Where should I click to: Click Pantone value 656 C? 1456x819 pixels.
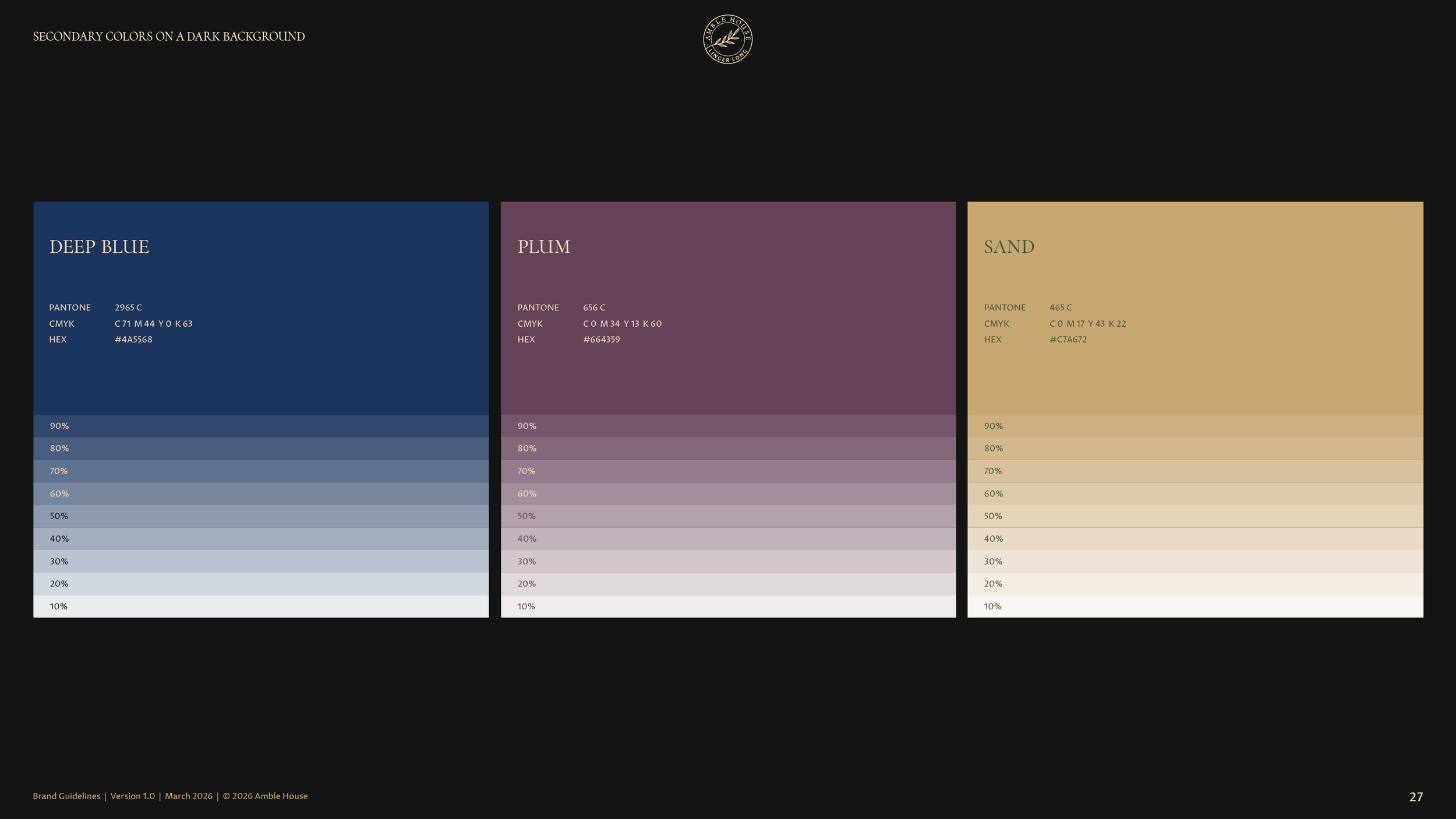[594, 308]
